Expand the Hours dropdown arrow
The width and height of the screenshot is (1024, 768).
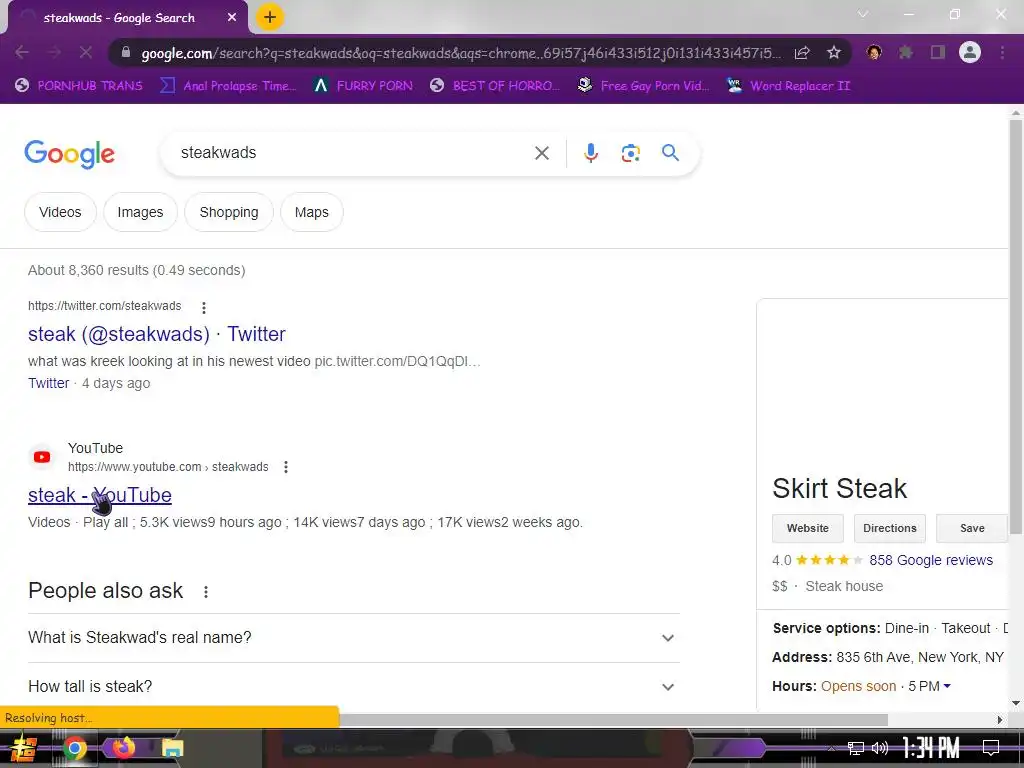(947, 686)
